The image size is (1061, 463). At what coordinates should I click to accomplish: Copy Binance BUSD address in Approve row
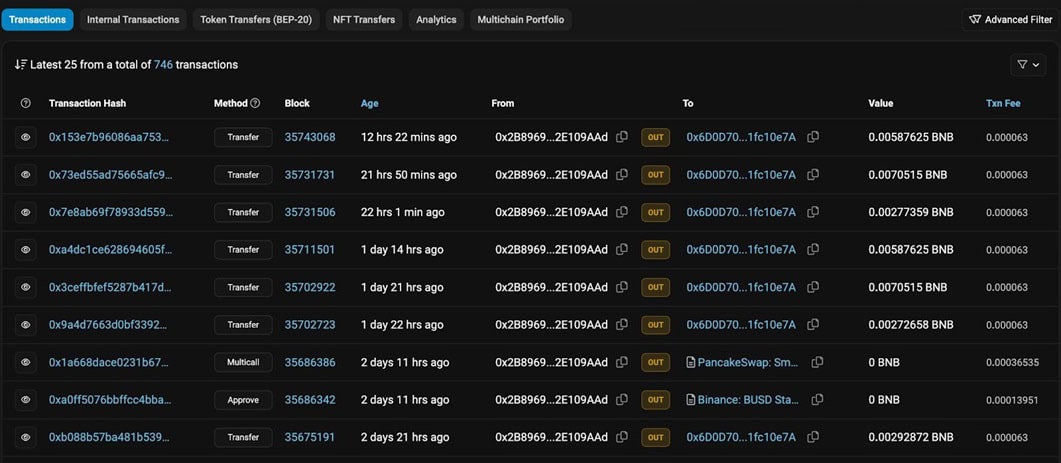point(818,400)
